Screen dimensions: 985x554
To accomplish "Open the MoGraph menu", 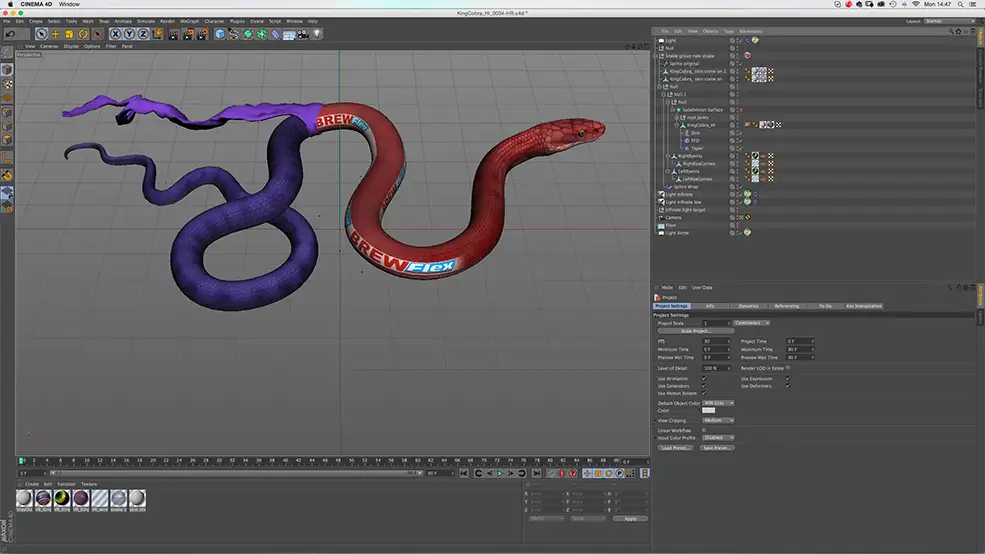I will pyautogui.click(x=189, y=21).
